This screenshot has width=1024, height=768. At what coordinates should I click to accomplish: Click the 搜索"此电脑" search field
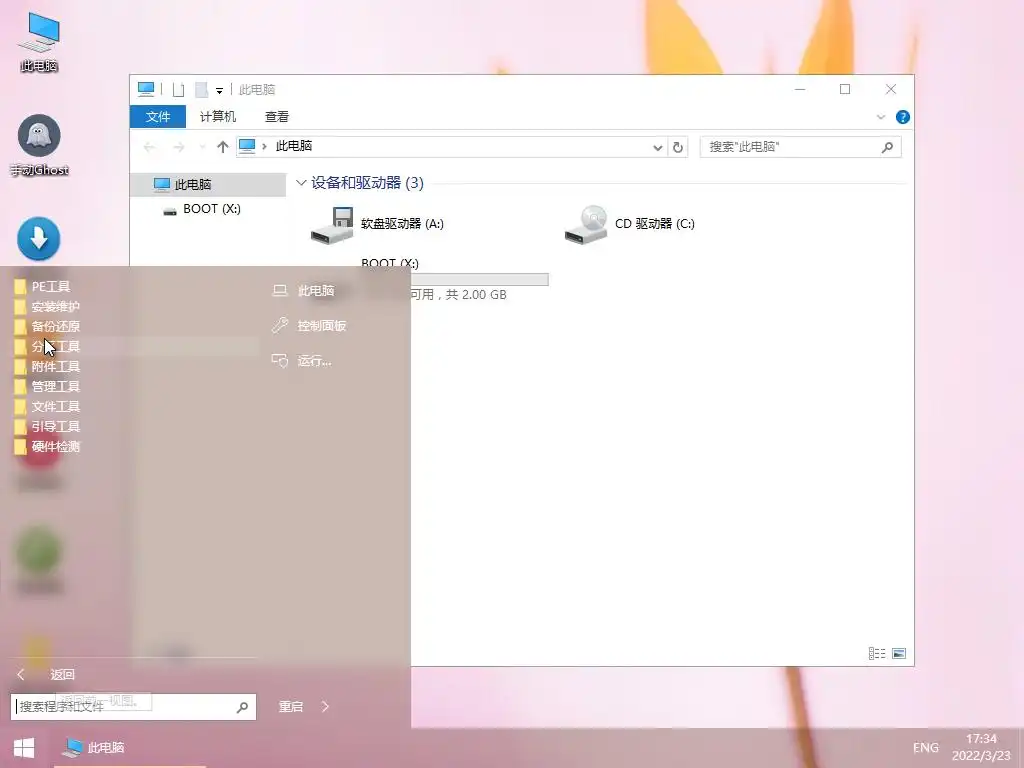pyautogui.click(x=800, y=147)
